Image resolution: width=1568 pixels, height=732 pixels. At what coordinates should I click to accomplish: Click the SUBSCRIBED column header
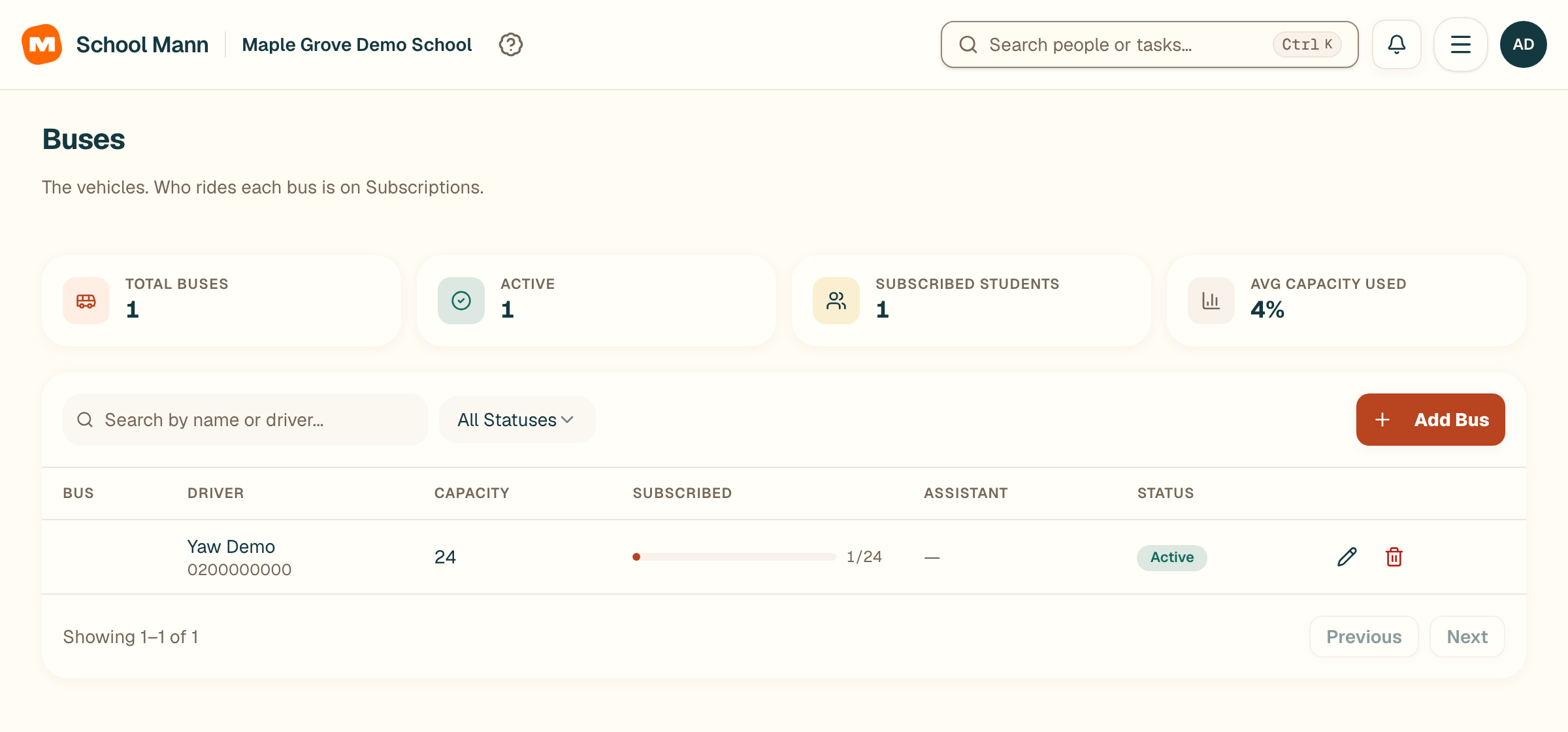[682, 493]
